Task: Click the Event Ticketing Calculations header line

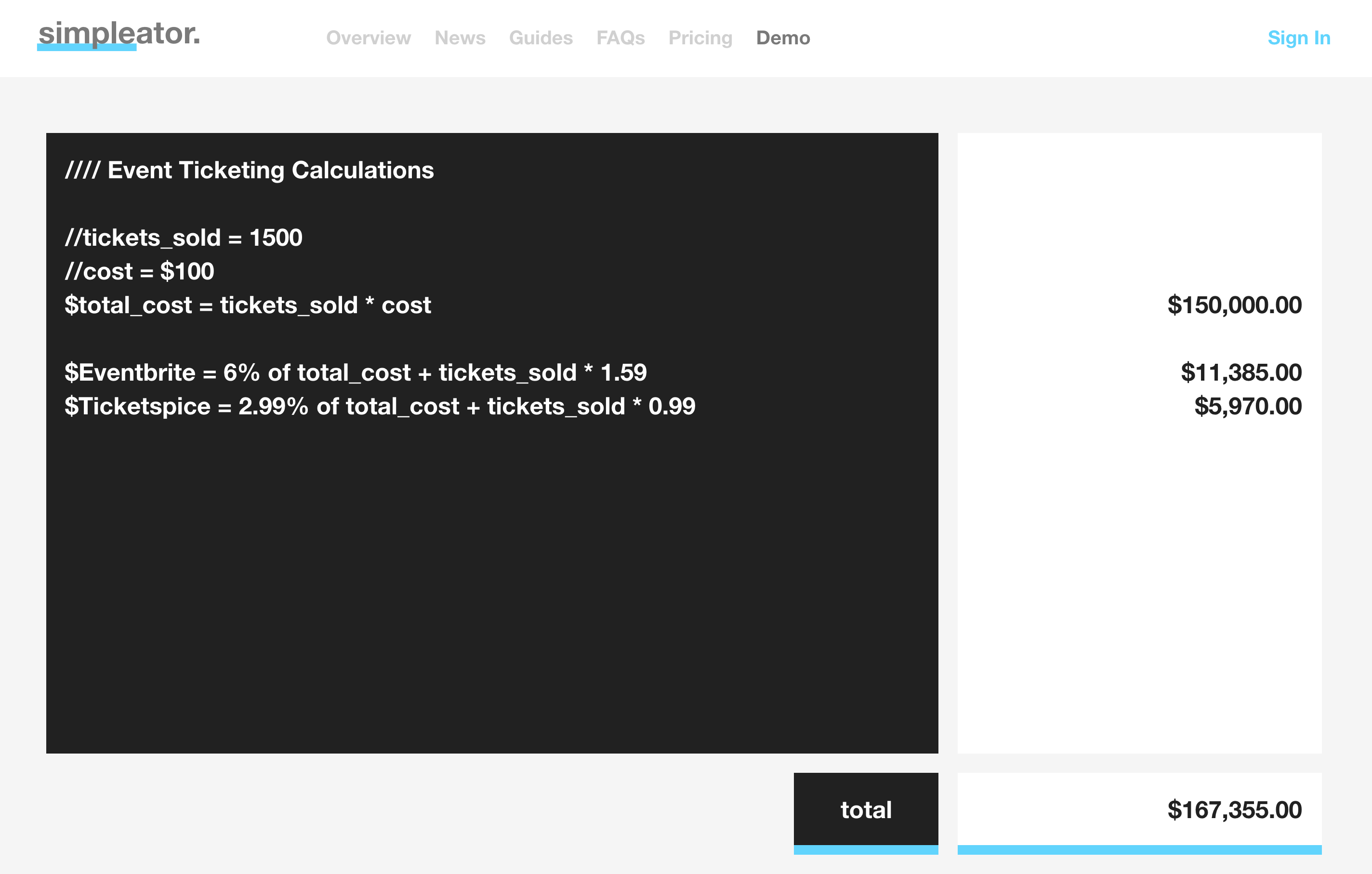Action: [x=249, y=171]
